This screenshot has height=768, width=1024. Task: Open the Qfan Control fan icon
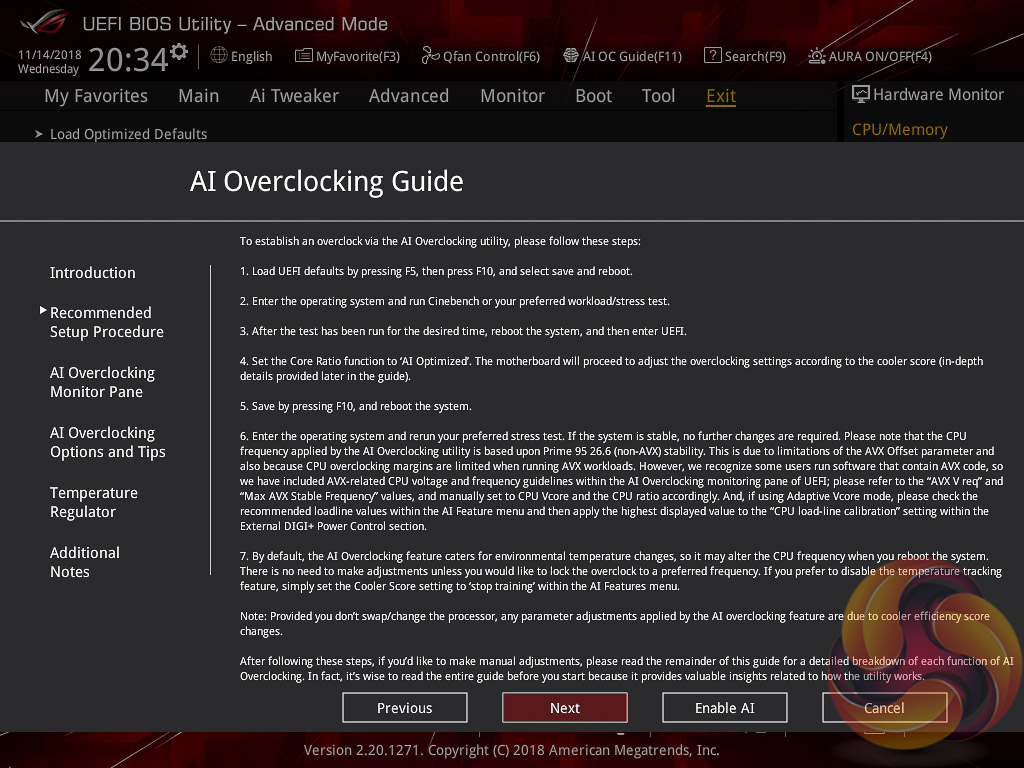(430, 56)
